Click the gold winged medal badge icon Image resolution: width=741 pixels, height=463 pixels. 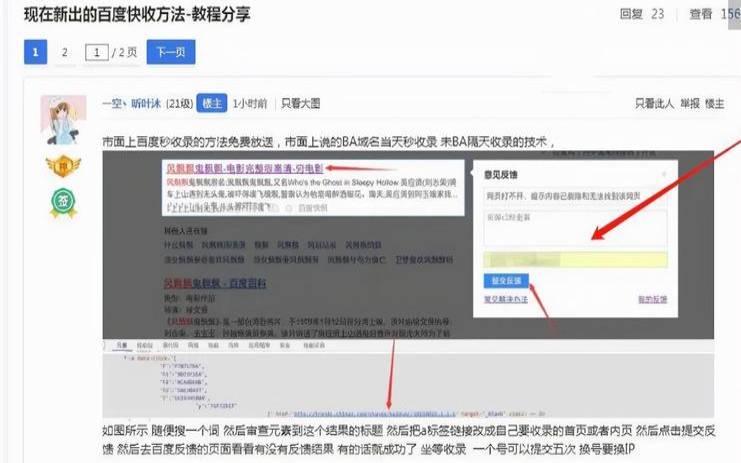(63, 166)
